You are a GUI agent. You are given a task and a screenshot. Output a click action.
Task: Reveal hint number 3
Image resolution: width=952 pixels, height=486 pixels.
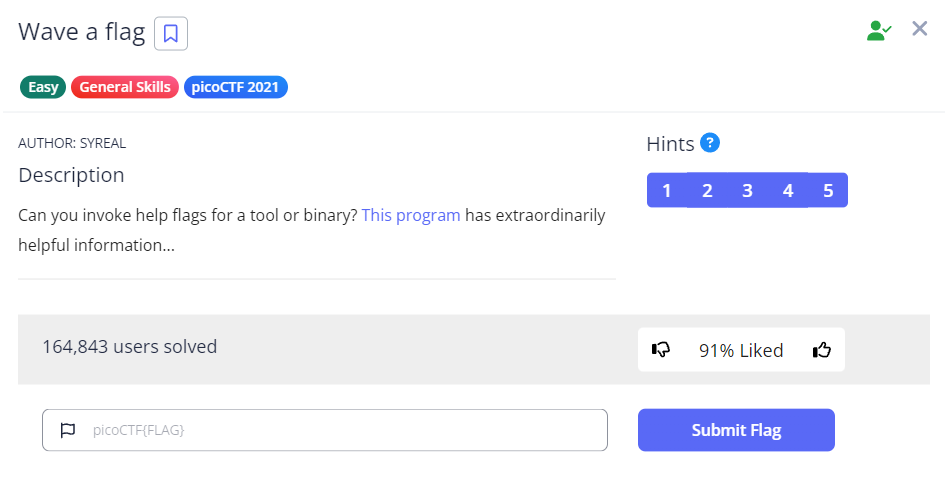click(x=747, y=190)
